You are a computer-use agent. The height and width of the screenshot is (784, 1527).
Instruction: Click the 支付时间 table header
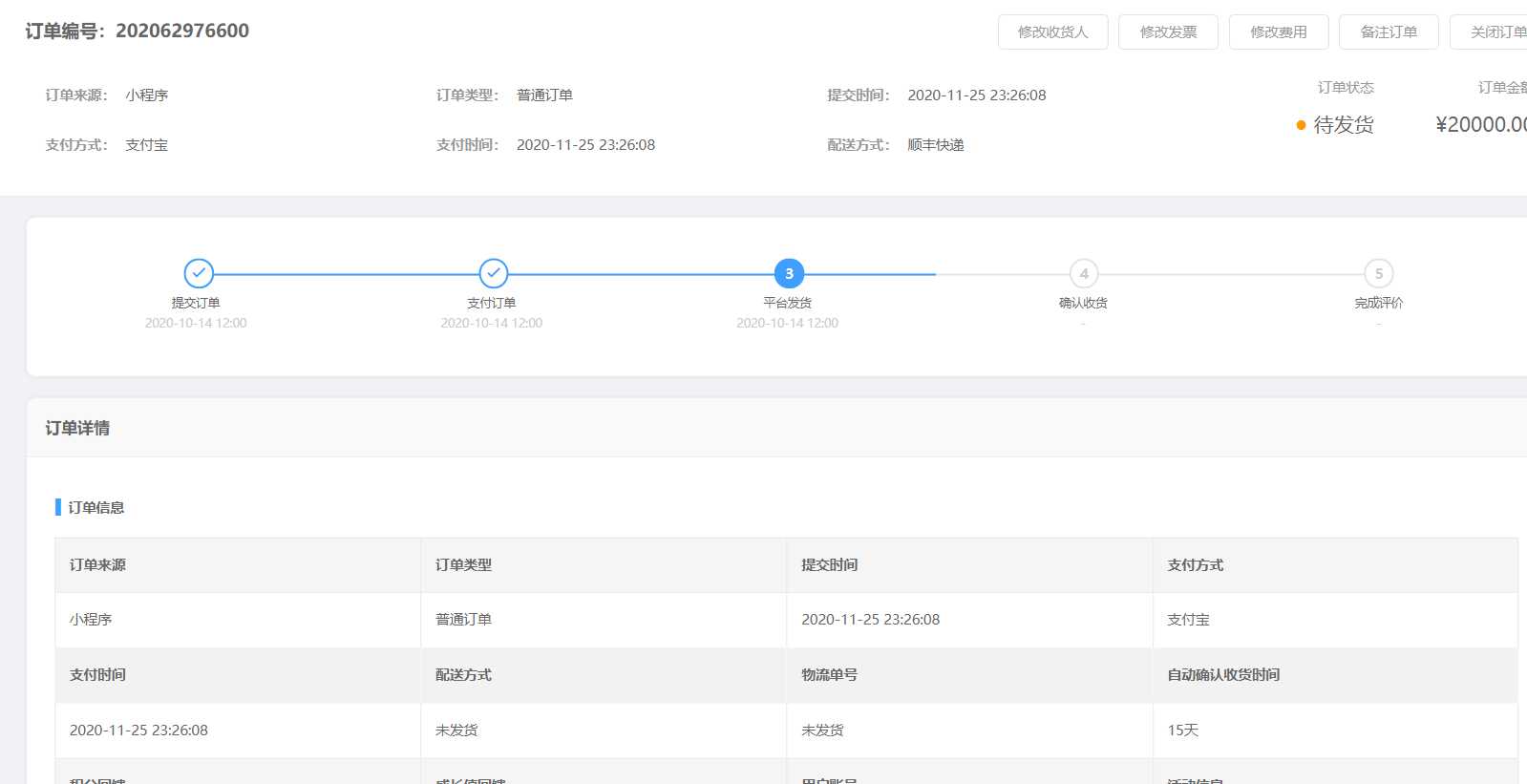point(97,675)
